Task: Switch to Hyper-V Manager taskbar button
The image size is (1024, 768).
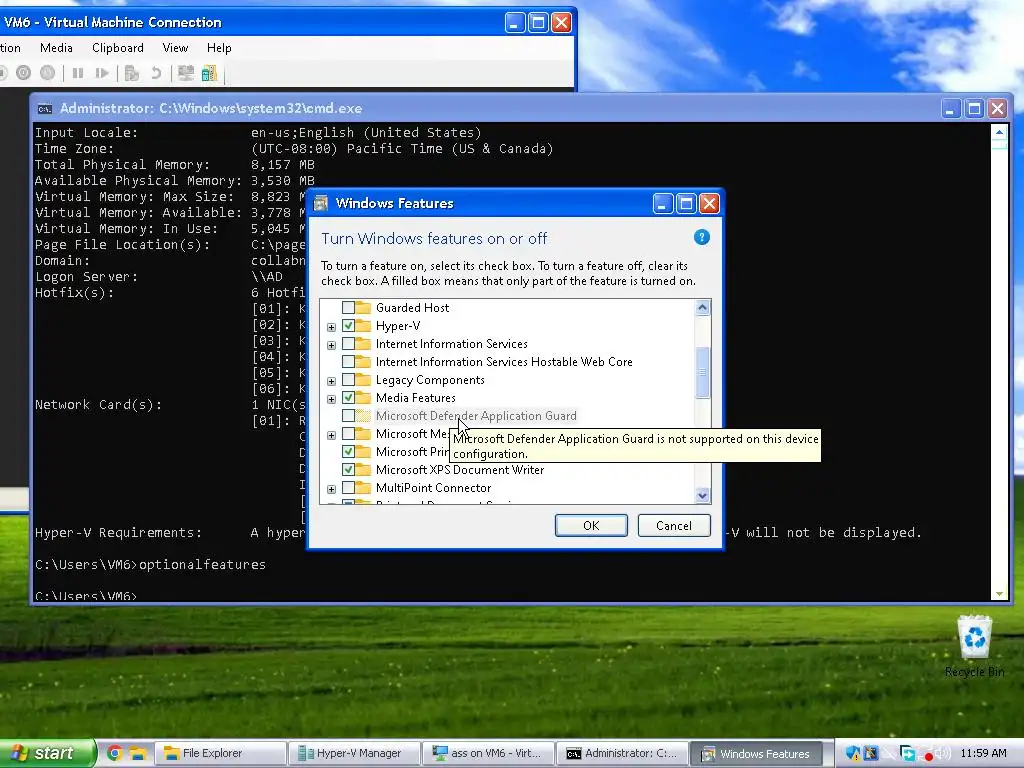Action: click(355, 753)
